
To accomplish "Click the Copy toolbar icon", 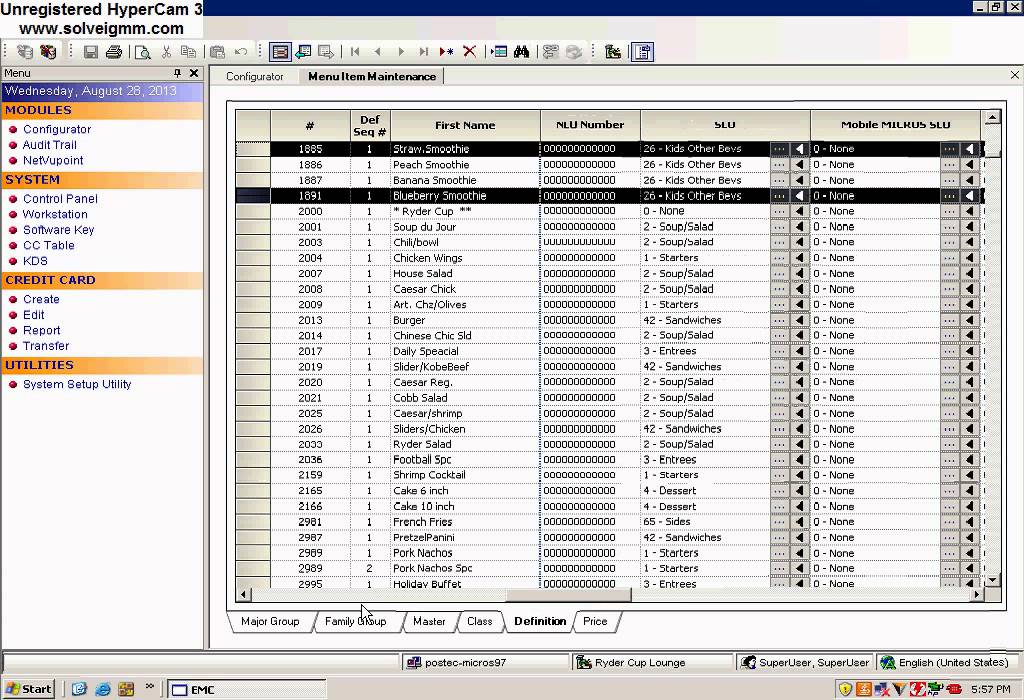I will [x=188, y=52].
